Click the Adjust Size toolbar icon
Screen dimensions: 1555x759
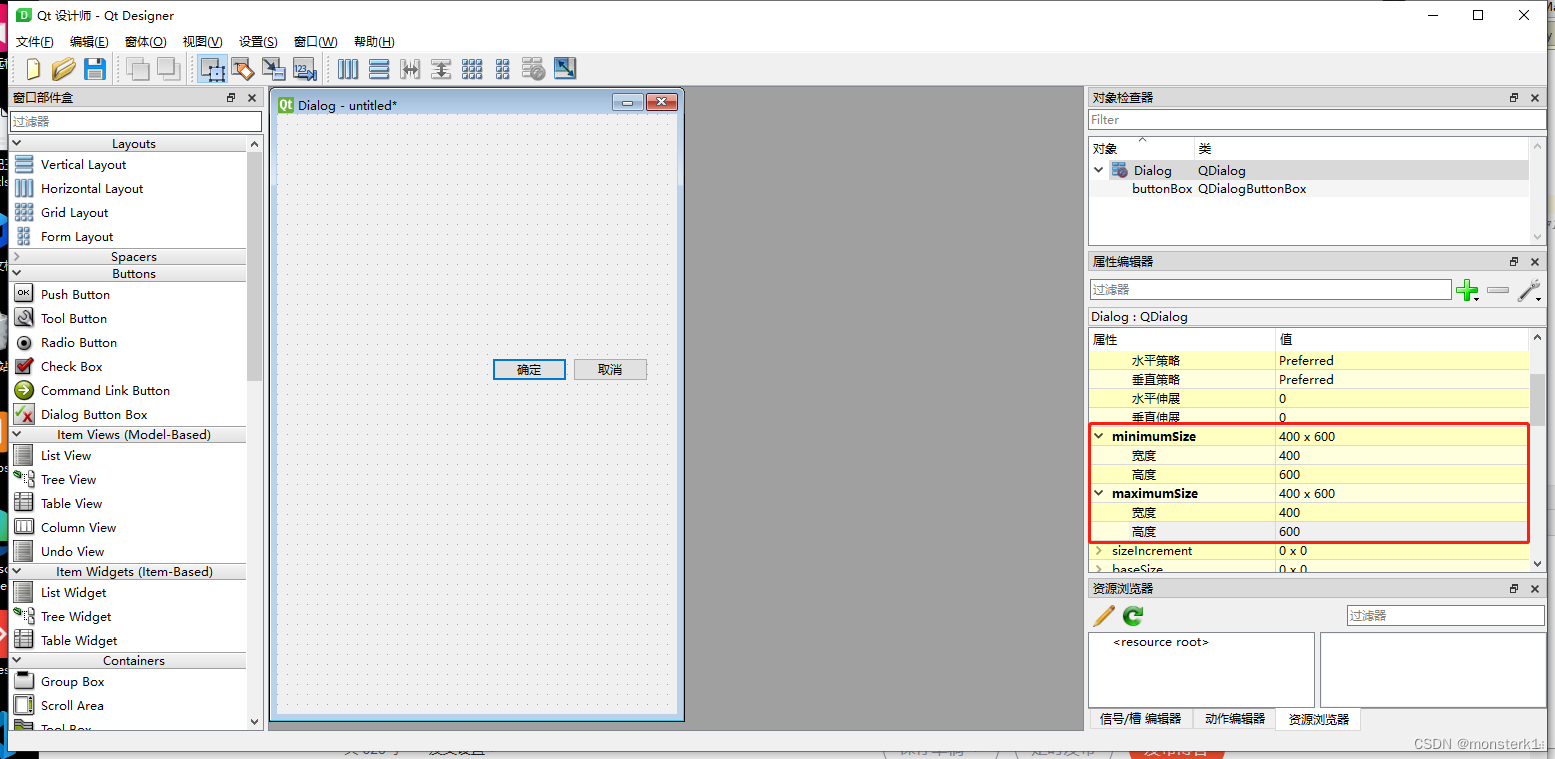pos(565,68)
